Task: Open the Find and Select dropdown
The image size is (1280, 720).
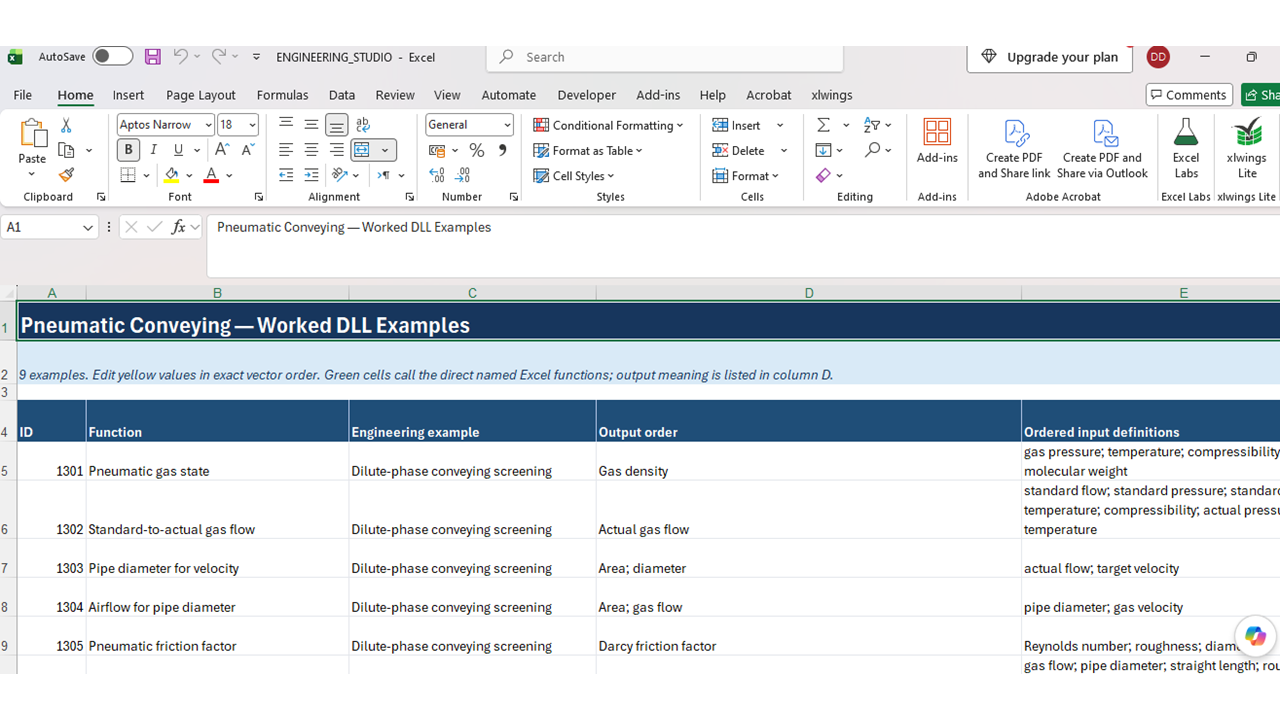Action: click(x=877, y=150)
